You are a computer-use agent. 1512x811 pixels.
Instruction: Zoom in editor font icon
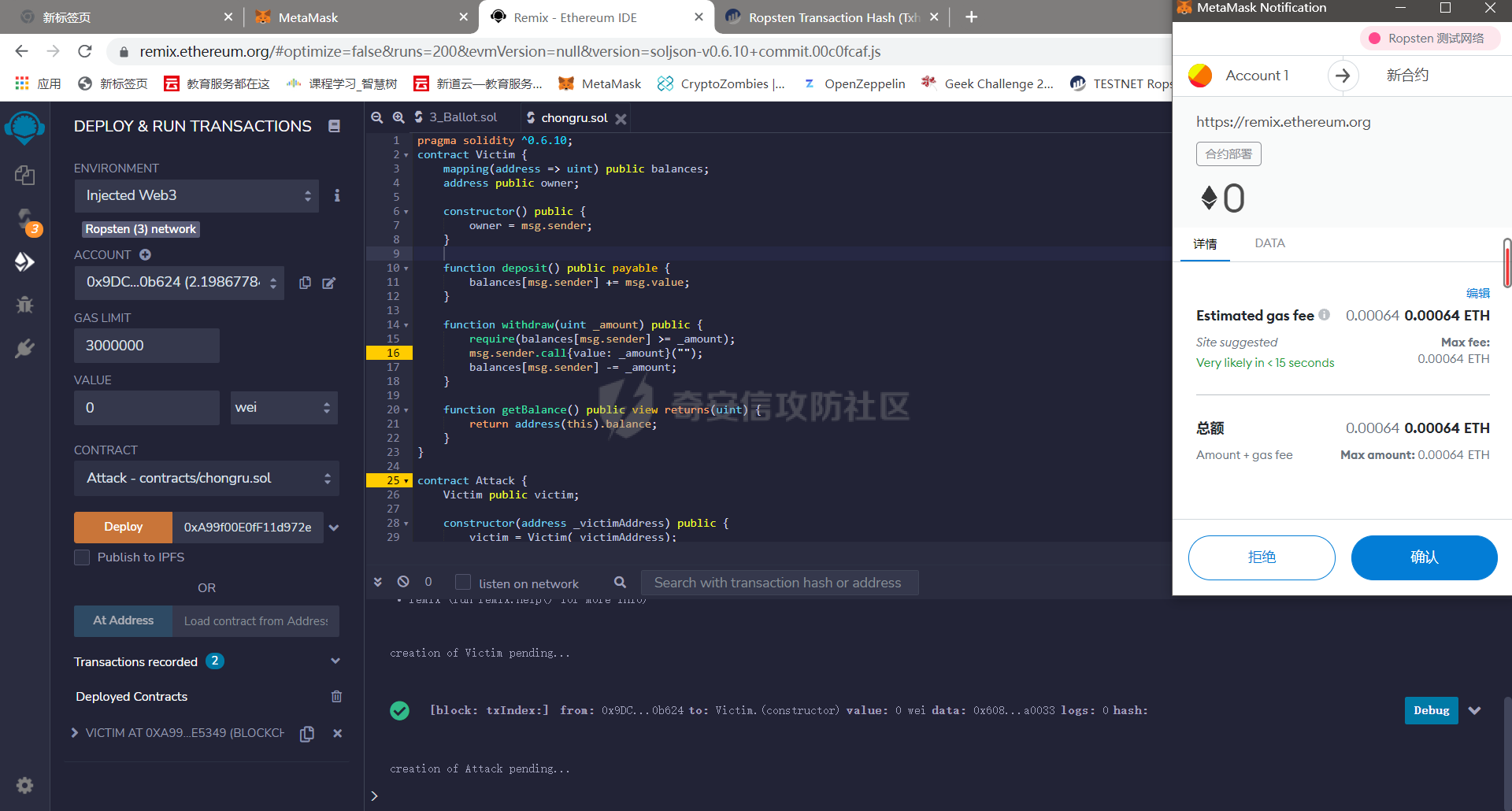(398, 117)
